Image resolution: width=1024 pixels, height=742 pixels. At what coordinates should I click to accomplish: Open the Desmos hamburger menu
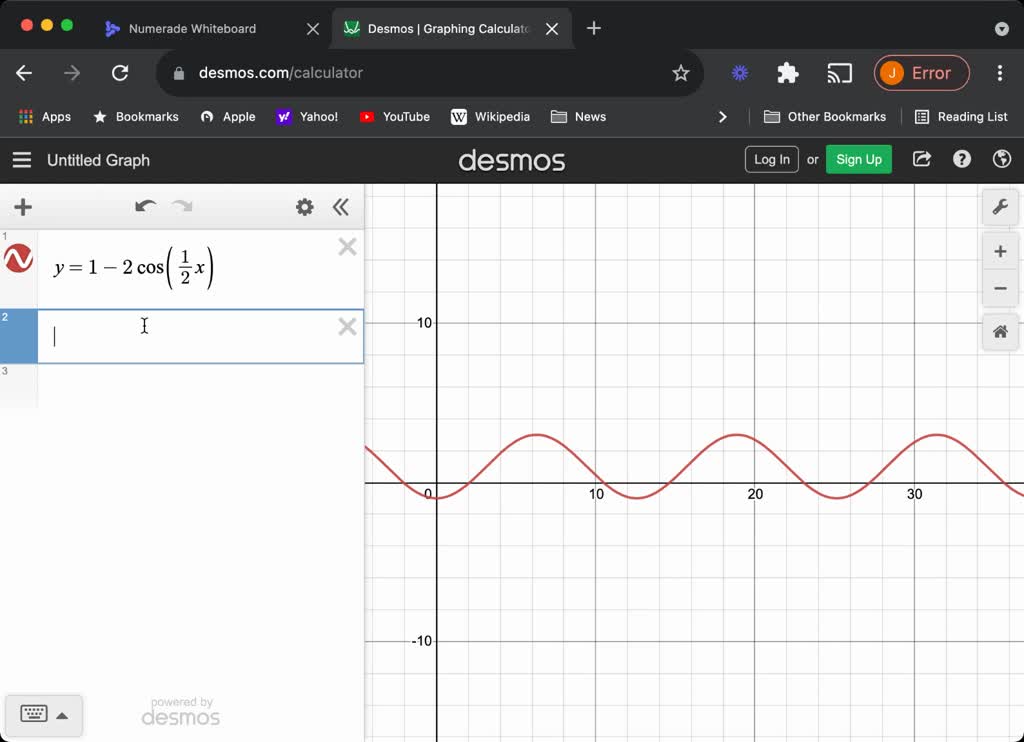click(22, 159)
